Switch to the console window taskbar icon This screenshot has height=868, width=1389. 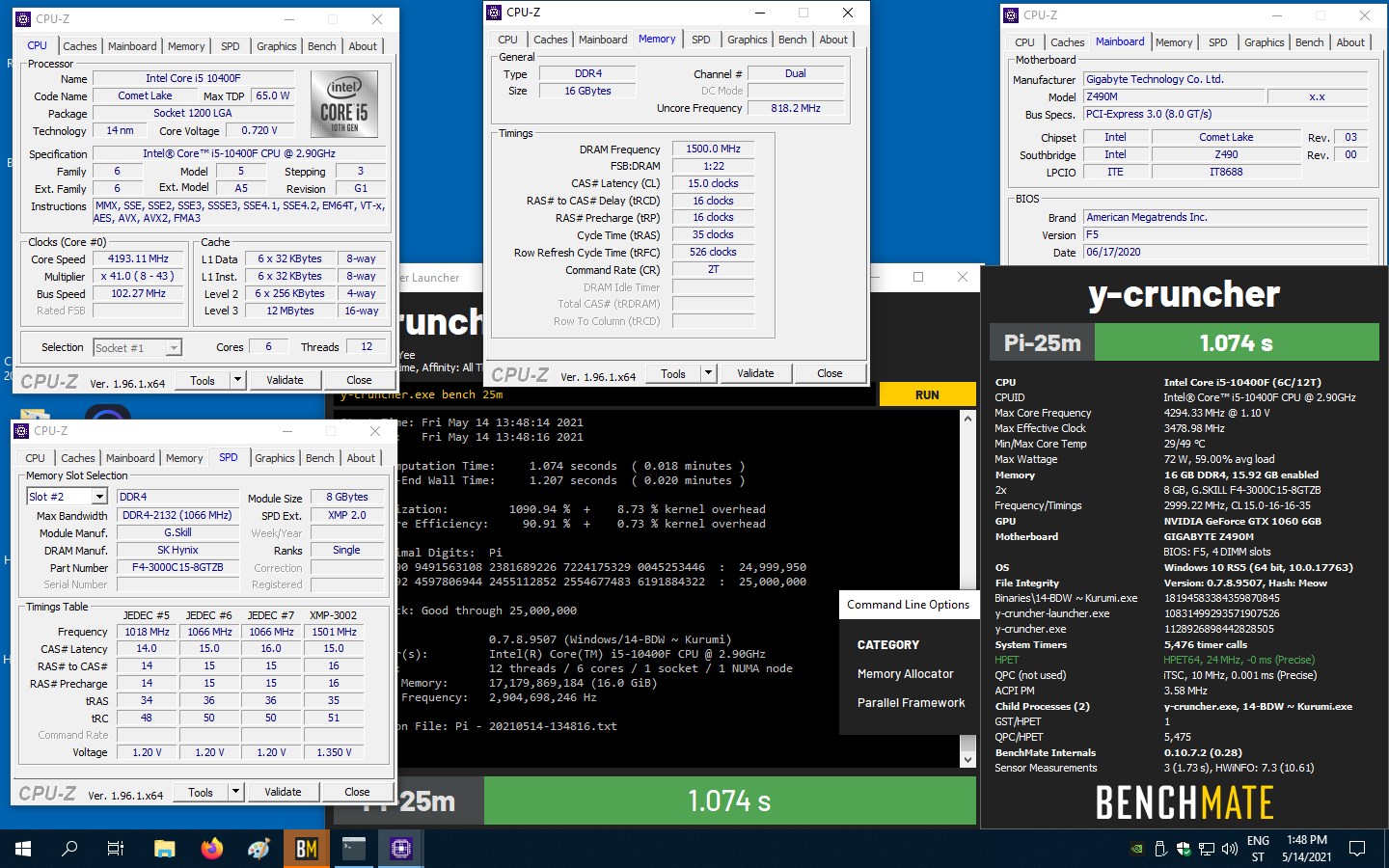tap(354, 849)
